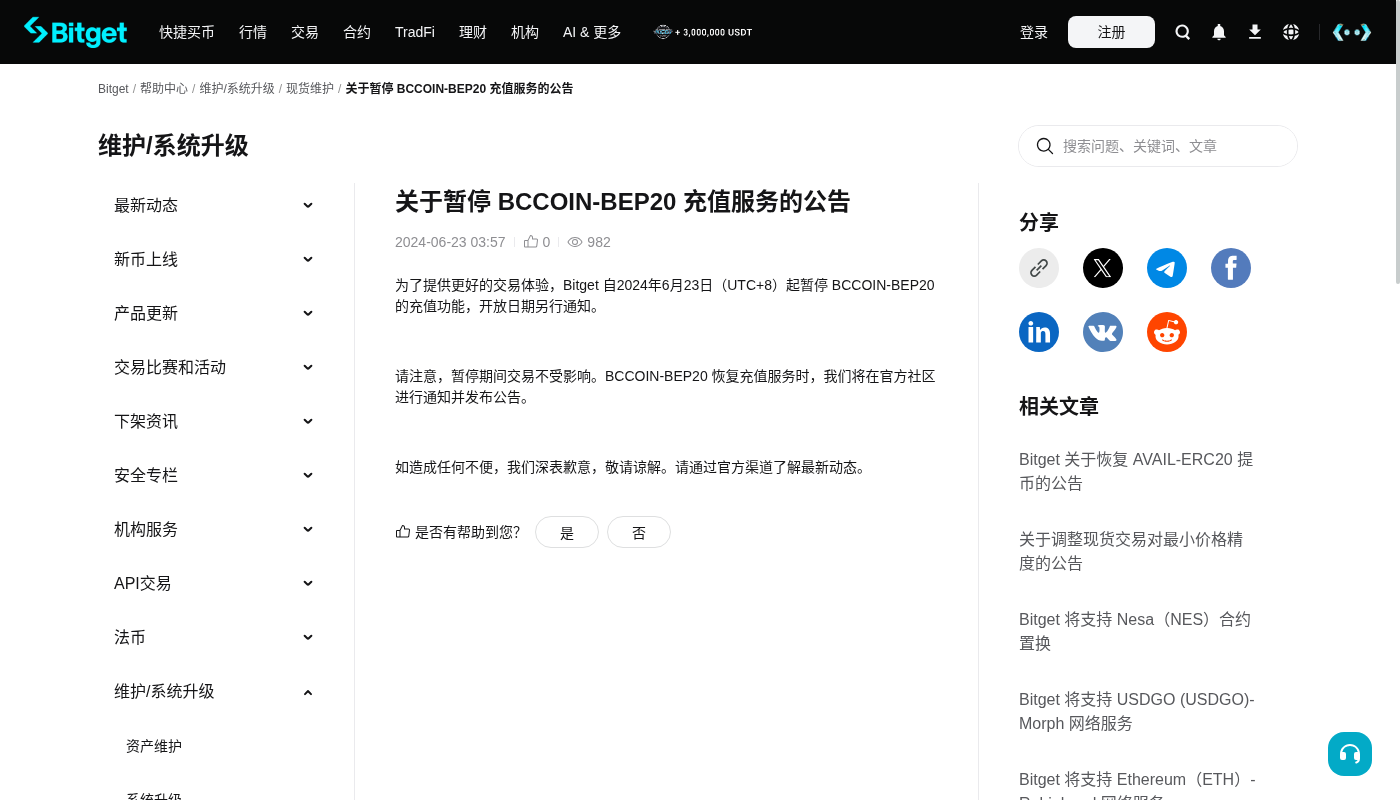Open the AI & 更多 menu
Screen dimensions: 1400x800
592,32
